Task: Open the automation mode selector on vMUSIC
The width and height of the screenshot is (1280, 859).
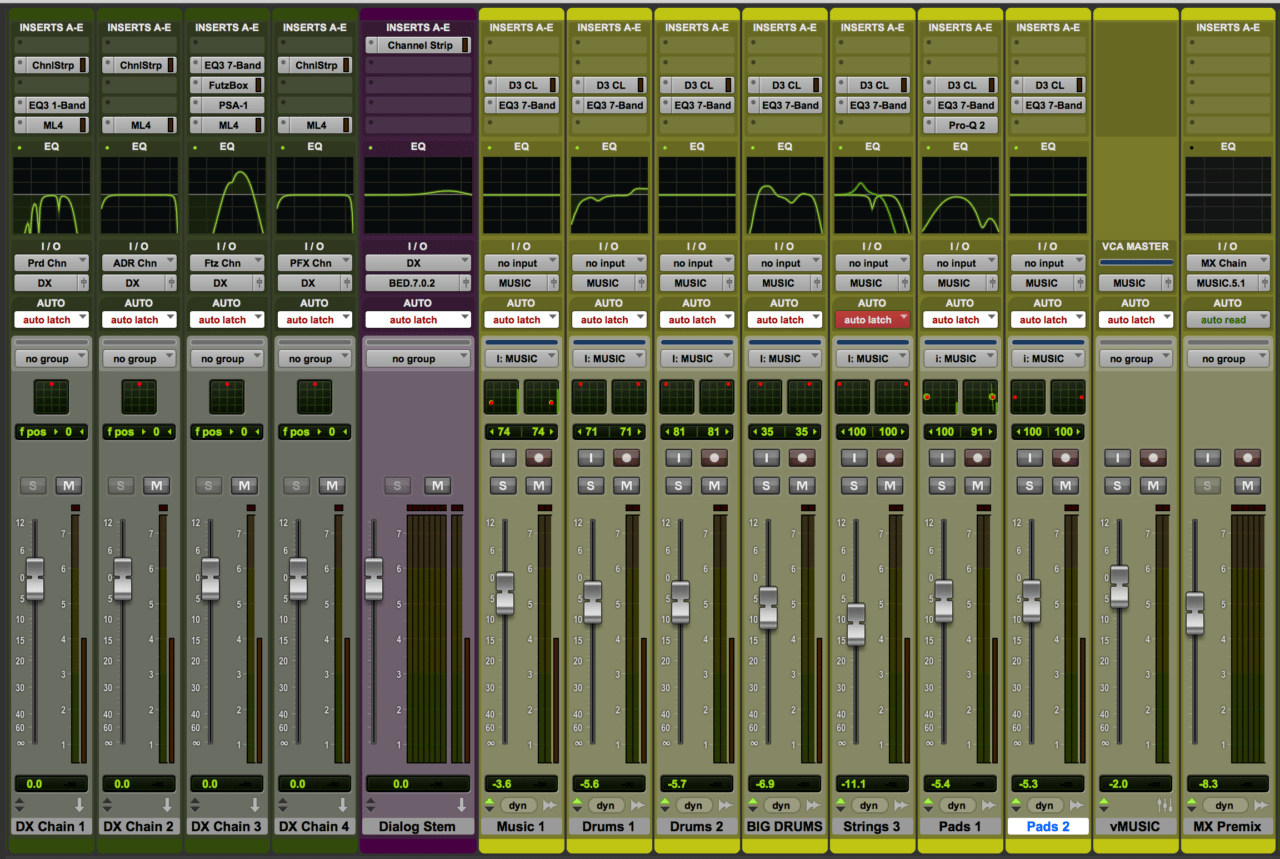Action: (1135, 319)
